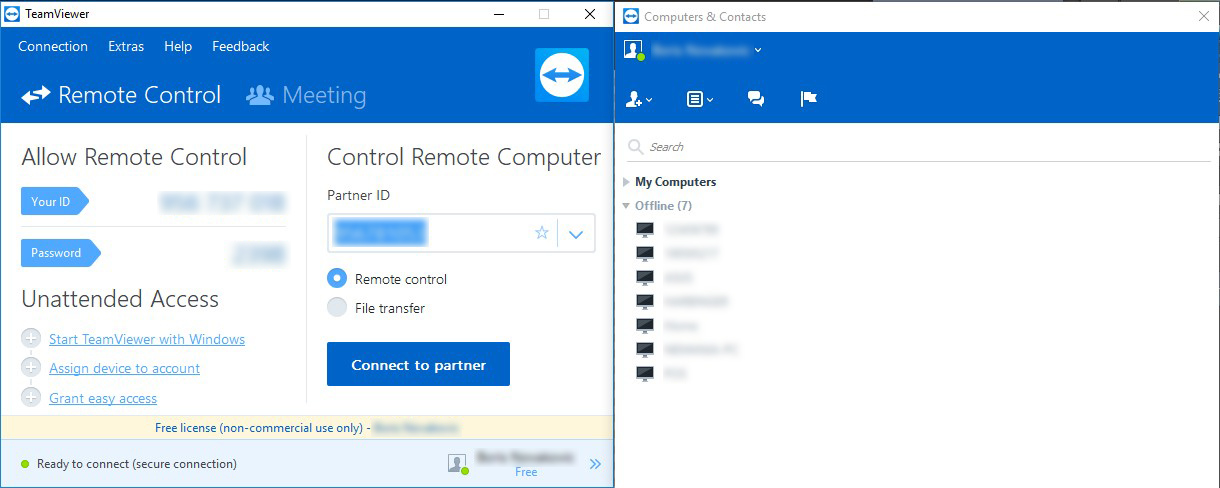Open the list options dropdown icon
This screenshot has height=488, width=1220.
(x=699, y=99)
